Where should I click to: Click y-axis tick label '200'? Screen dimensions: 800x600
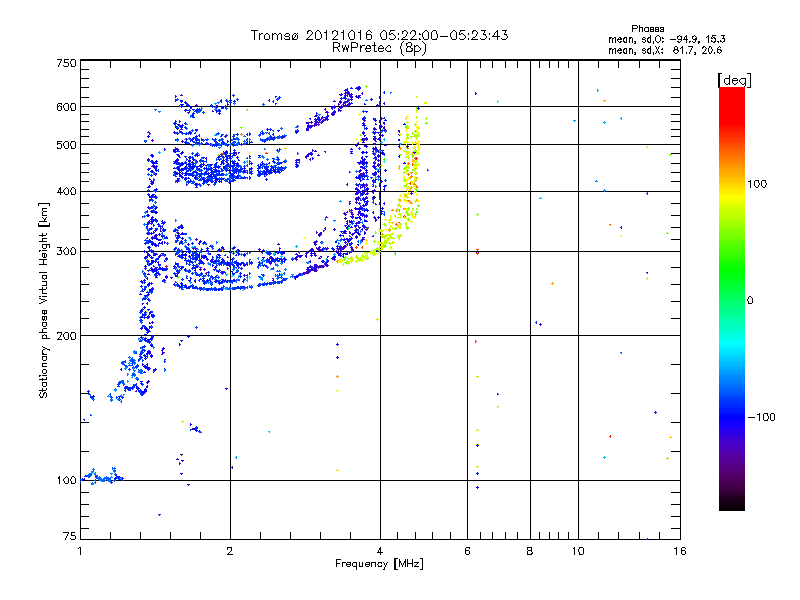pyautogui.click(x=66, y=336)
